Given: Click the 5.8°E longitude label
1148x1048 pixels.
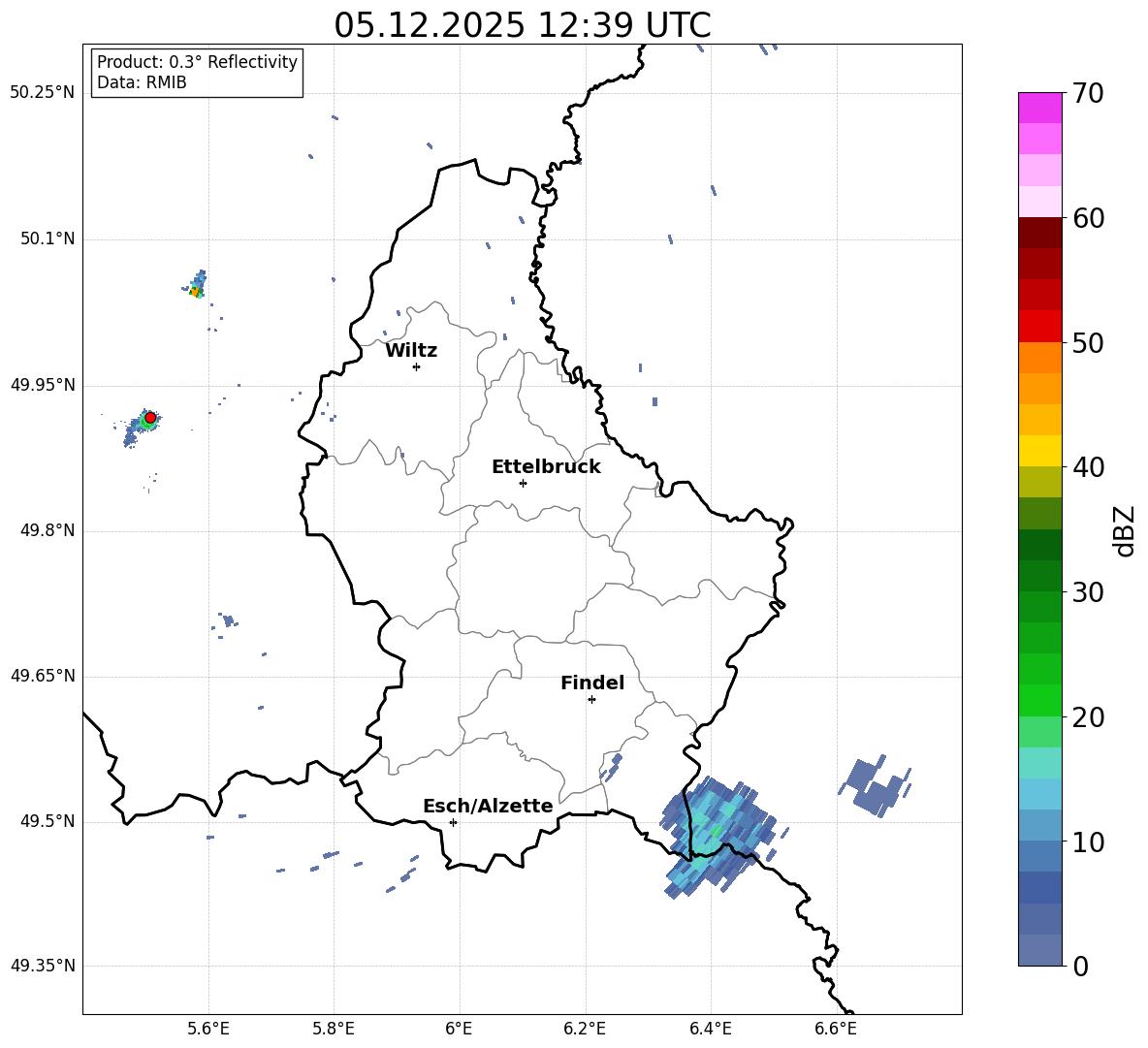Looking at the screenshot, I should pyautogui.click(x=334, y=1029).
